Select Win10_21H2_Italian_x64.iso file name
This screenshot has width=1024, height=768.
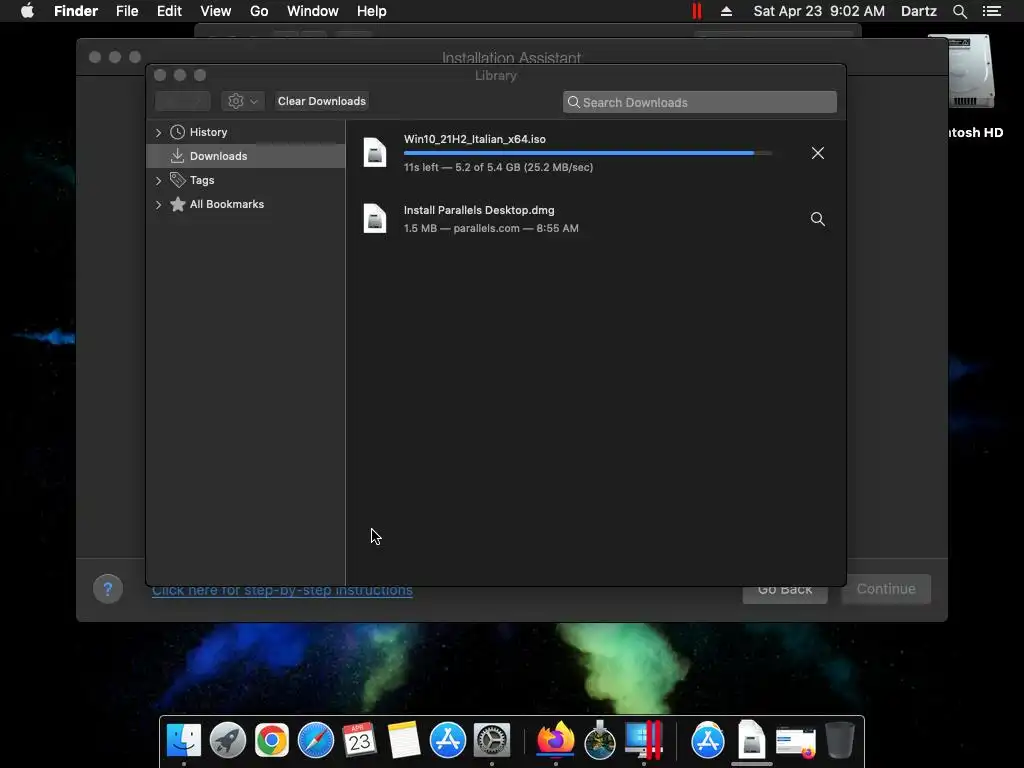(x=475, y=139)
